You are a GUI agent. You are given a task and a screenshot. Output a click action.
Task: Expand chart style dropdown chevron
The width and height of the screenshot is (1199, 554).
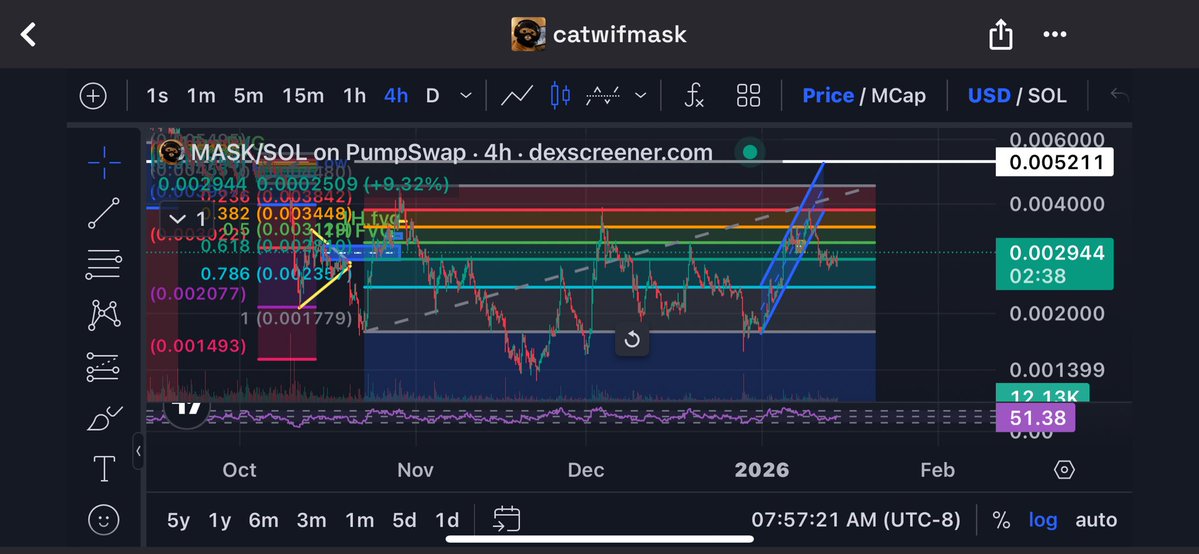pyautogui.click(x=641, y=96)
